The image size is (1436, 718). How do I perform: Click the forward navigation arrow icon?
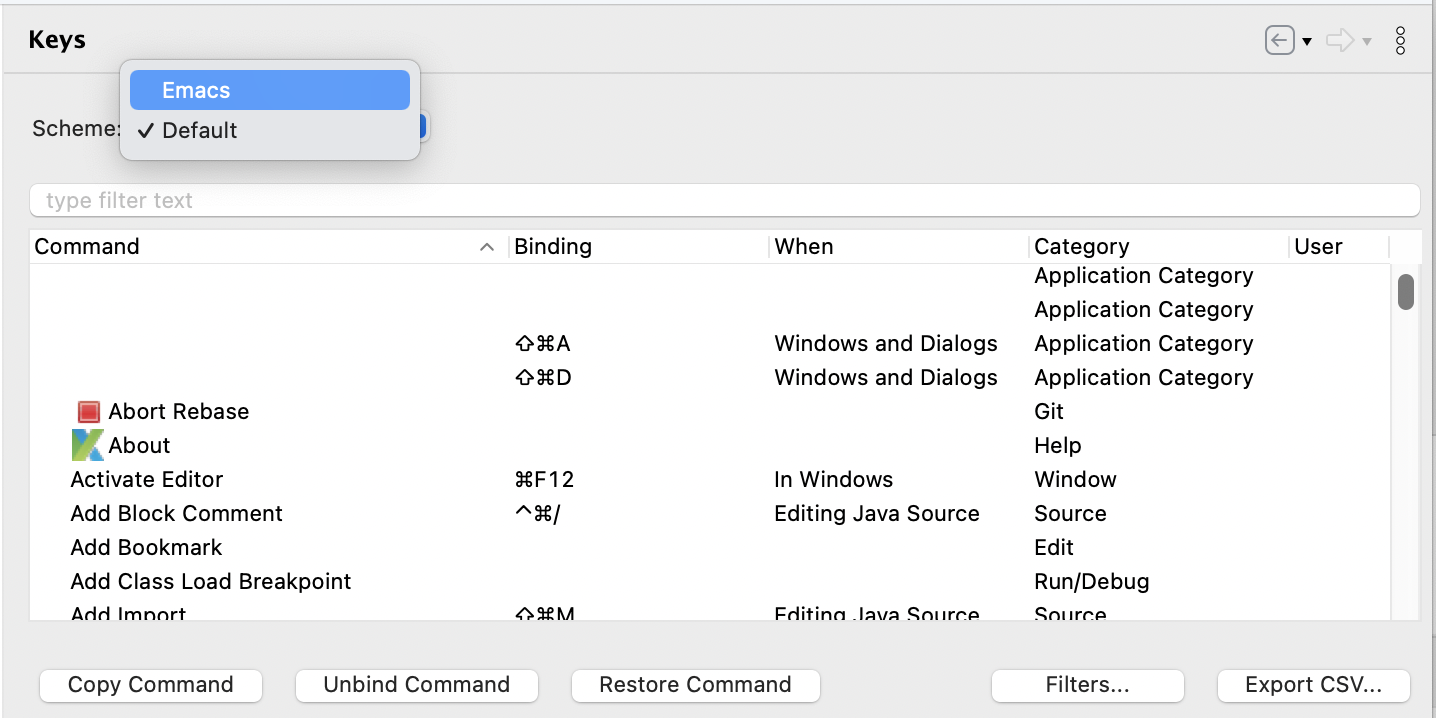tap(1339, 41)
